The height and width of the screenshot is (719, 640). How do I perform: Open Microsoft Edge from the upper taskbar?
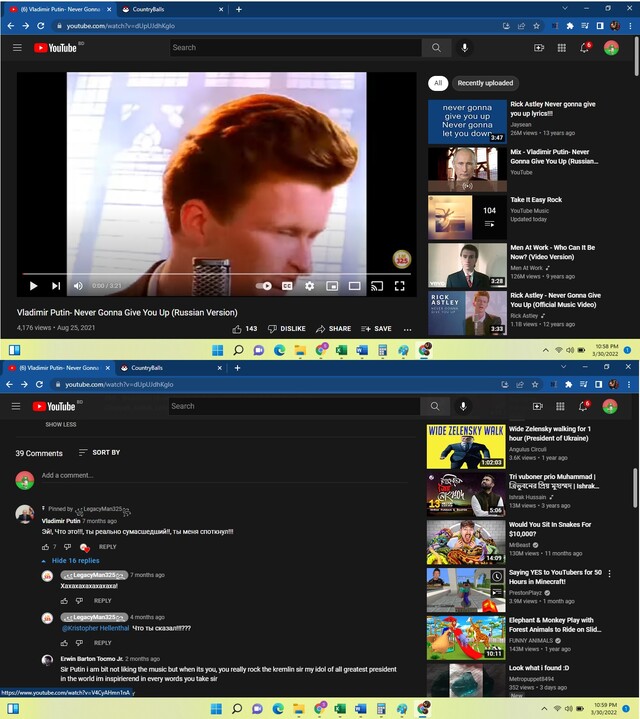tap(279, 351)
